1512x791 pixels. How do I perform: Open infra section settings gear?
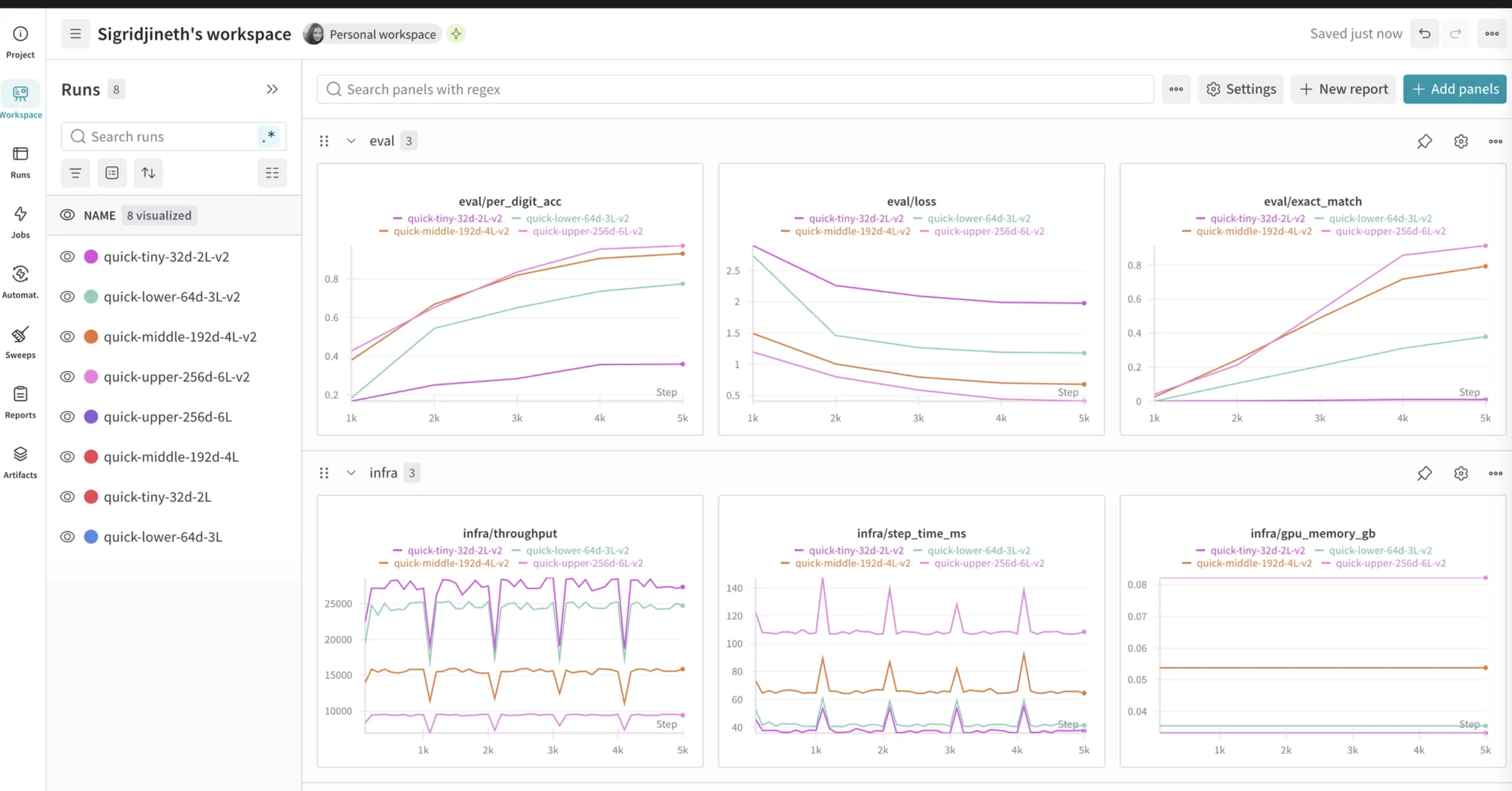(1461, 473)
